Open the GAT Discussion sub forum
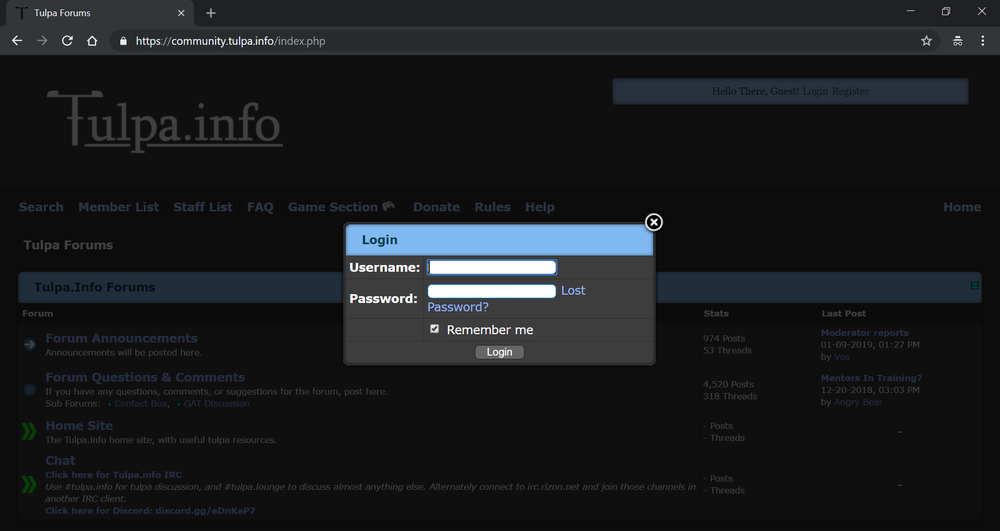The width and height of the screenshot is (1000, 531). pos(217,404)
